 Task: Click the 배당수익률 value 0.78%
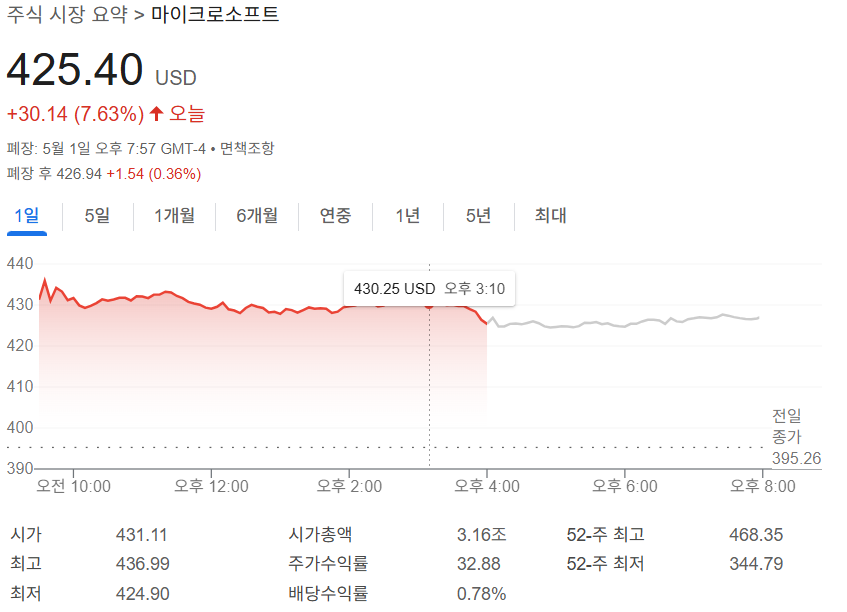click(480, 592)
